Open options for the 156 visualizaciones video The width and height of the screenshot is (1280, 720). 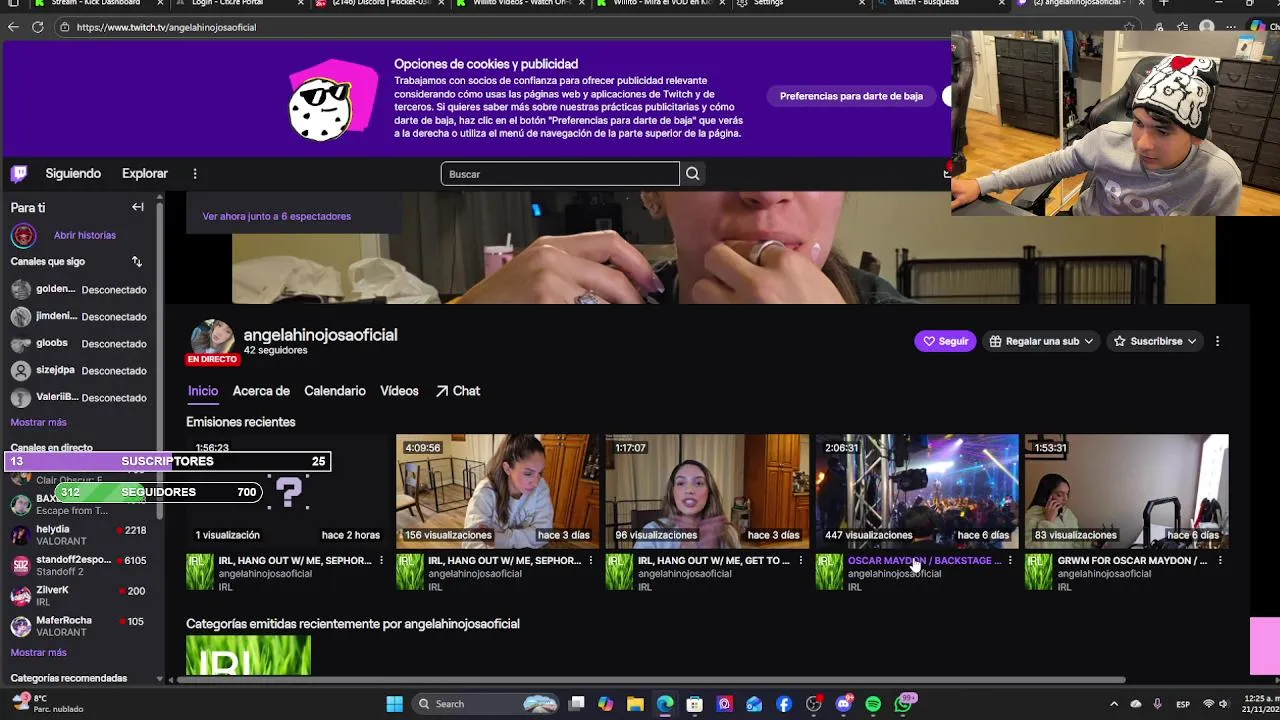coord(591,561)
